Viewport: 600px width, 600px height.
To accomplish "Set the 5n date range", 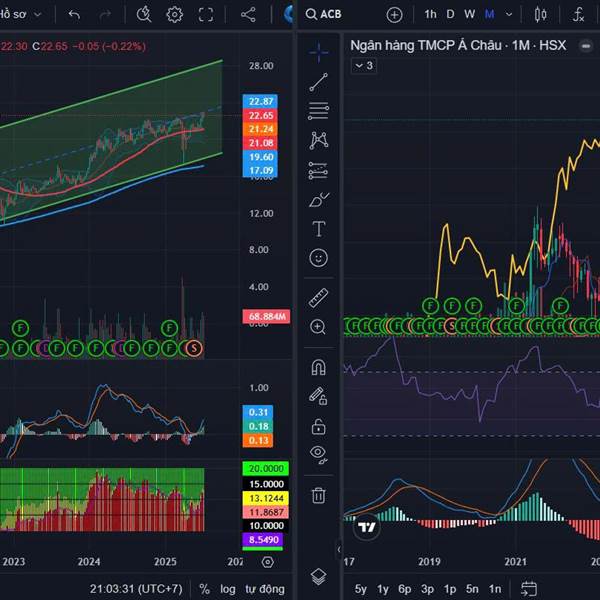I will (x=472, y=589).
